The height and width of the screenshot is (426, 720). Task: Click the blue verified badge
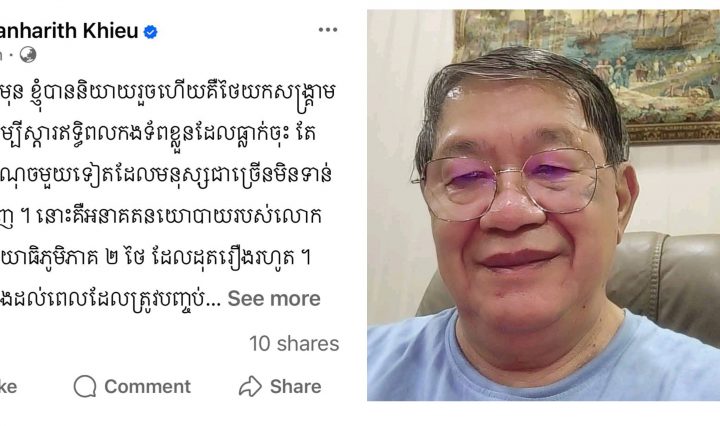tap(151, 32)
